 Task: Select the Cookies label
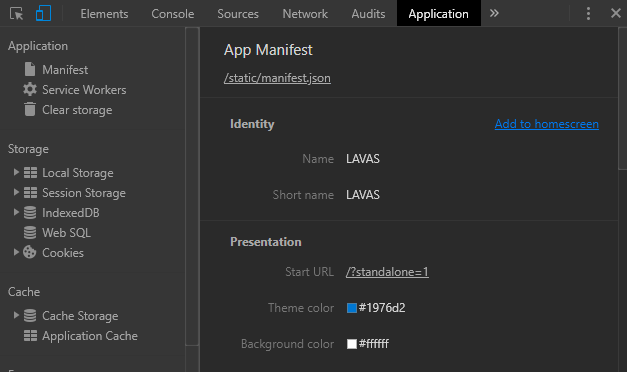coord(63,253)
